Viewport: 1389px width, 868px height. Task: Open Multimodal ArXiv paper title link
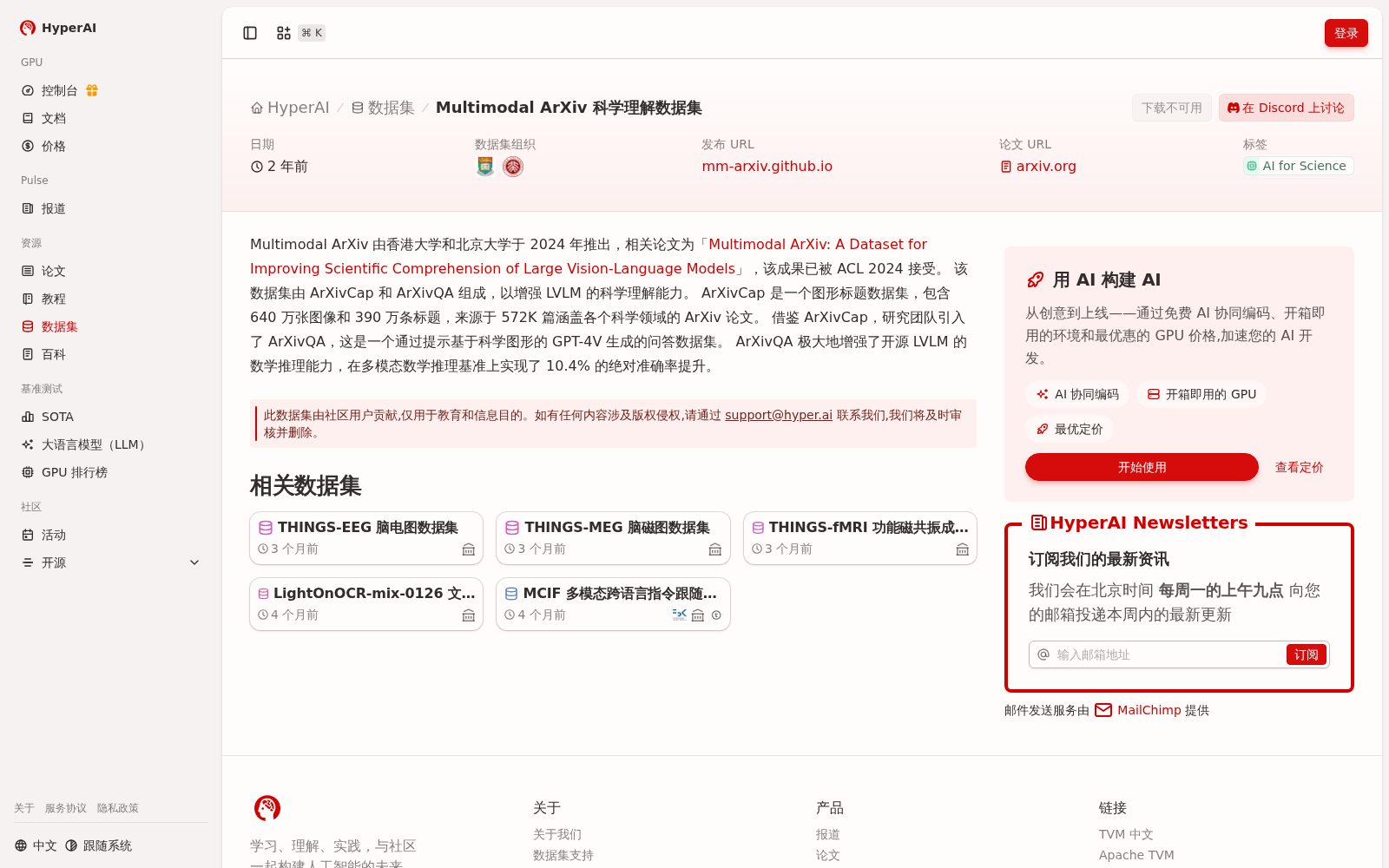click(589, 256)
